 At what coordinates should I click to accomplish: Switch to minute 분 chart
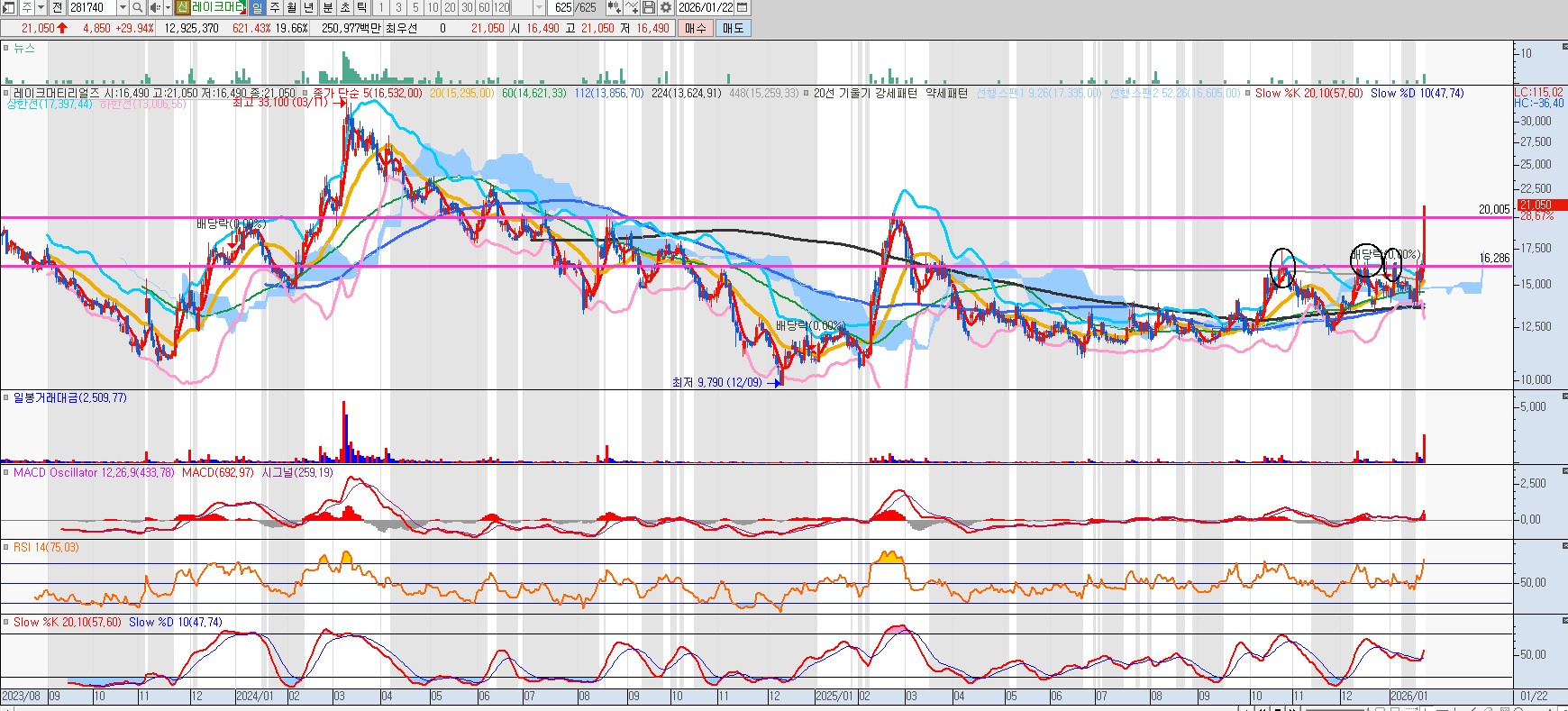pos(328,7)
